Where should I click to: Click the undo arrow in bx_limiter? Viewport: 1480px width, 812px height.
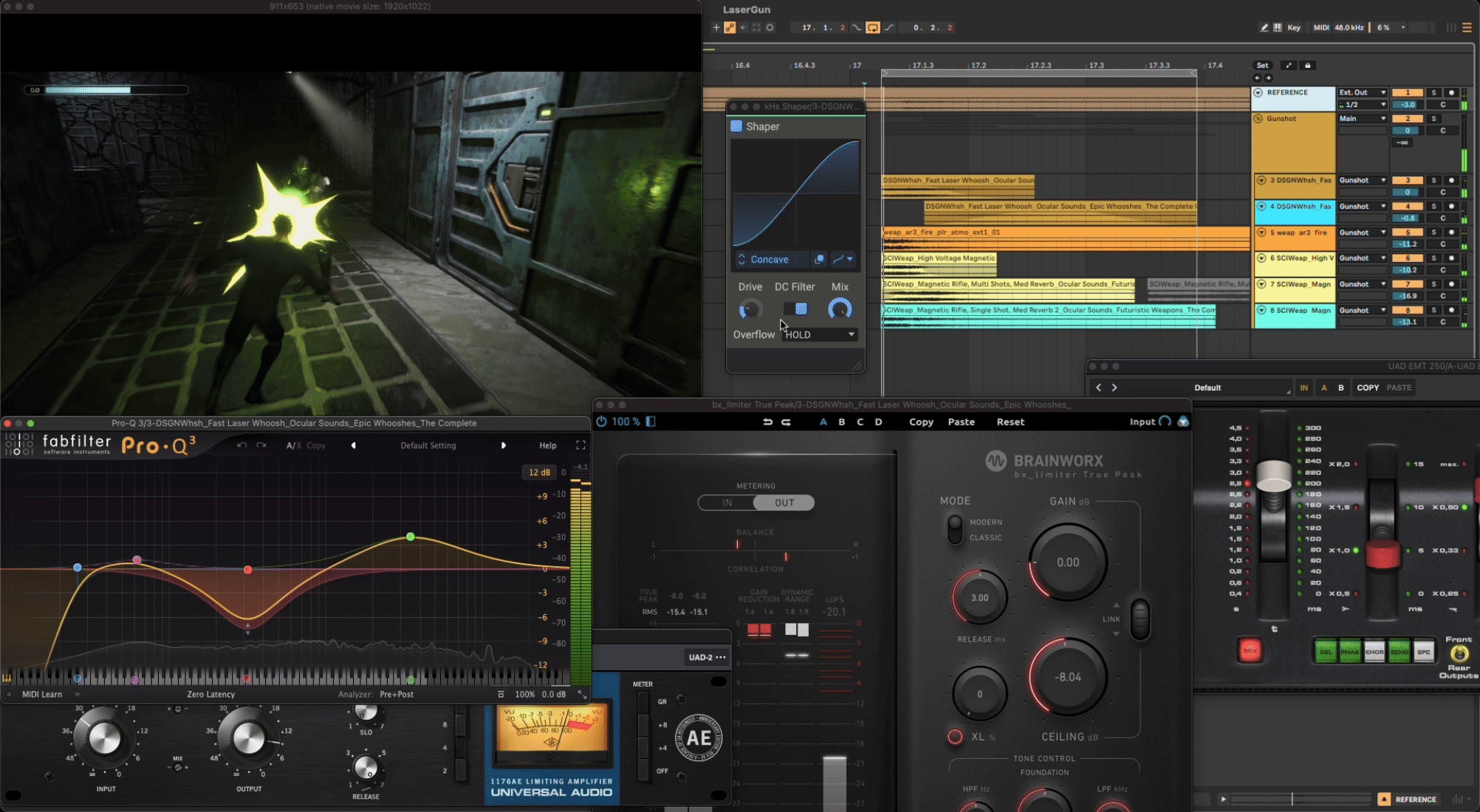767,422
